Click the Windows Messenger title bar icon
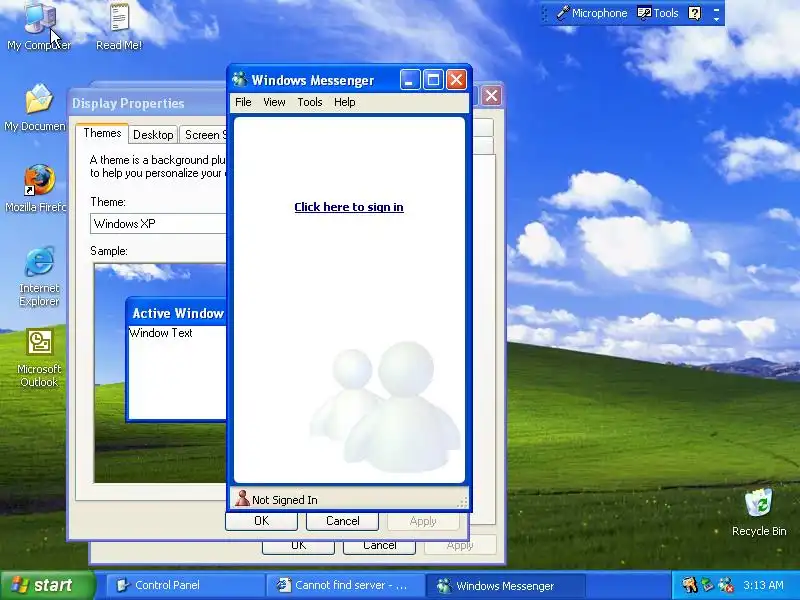This screenshot has height=600, width=800. (x=239, y=80)
